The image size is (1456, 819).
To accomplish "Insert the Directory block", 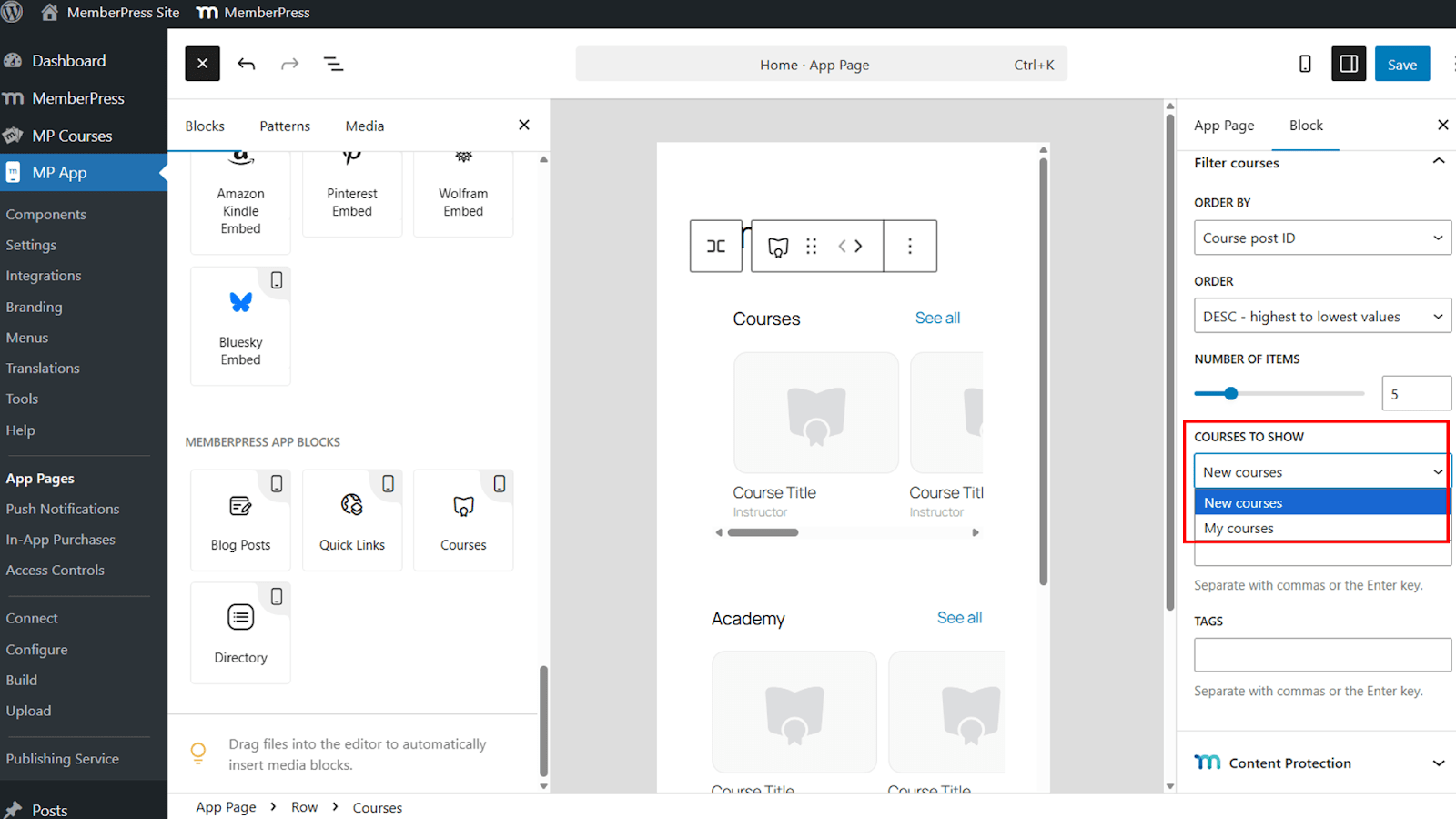I will (x=240, y=632).
